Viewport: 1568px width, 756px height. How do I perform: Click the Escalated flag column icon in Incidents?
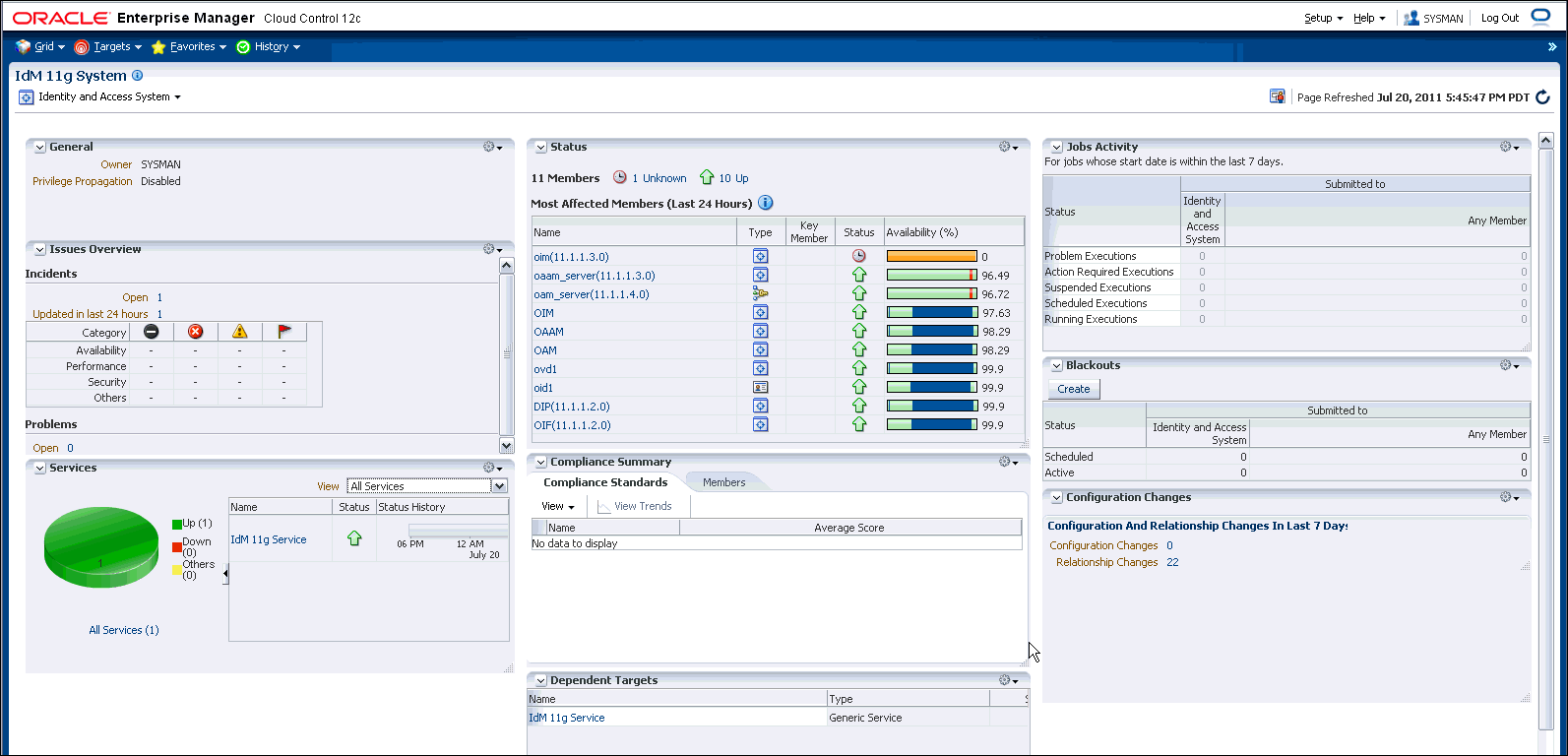(x=284, y=332)
